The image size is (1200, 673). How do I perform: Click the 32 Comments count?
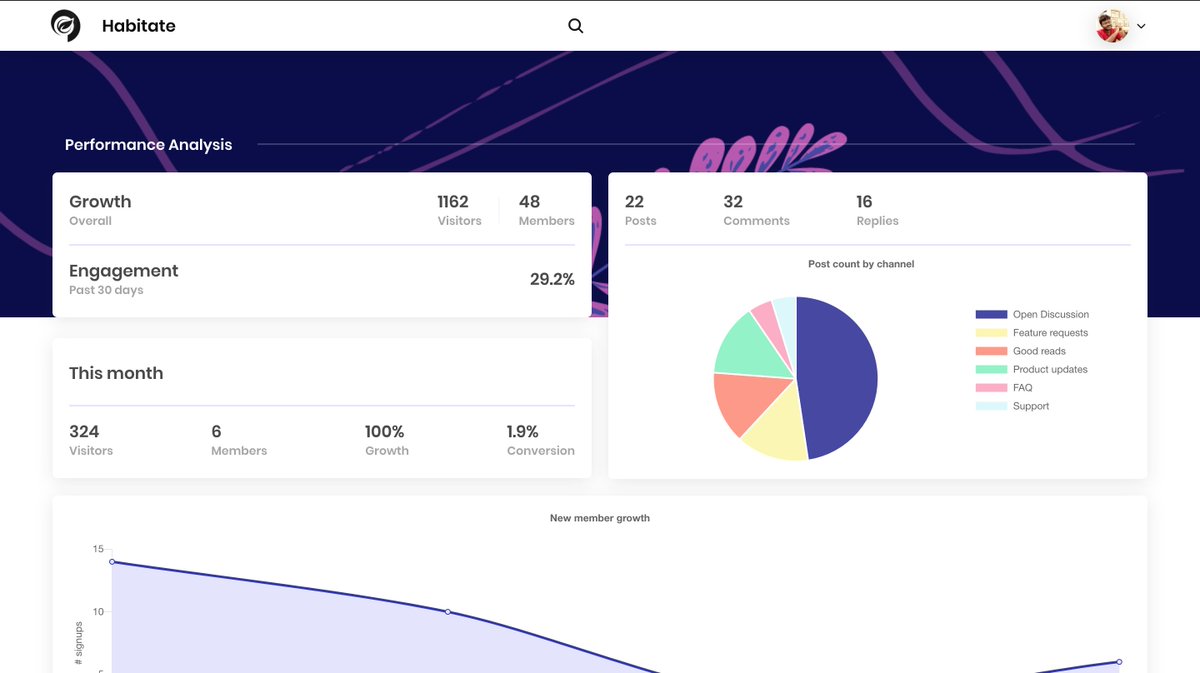733,202
